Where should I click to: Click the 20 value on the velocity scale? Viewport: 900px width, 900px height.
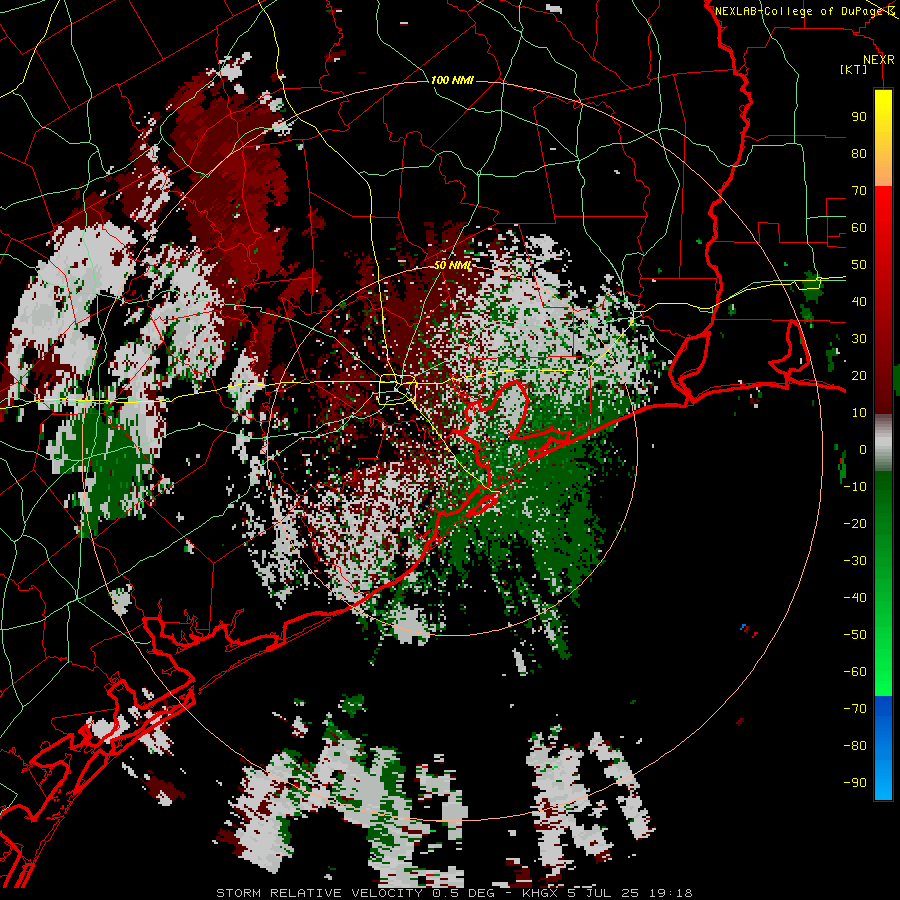point(859,376)
